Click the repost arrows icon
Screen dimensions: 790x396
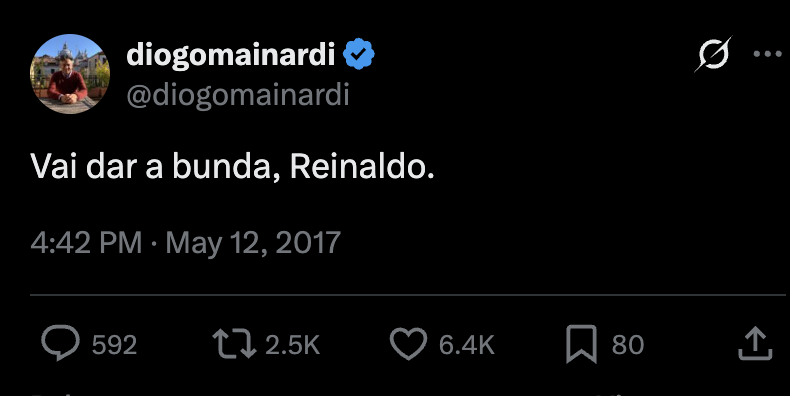234,344
